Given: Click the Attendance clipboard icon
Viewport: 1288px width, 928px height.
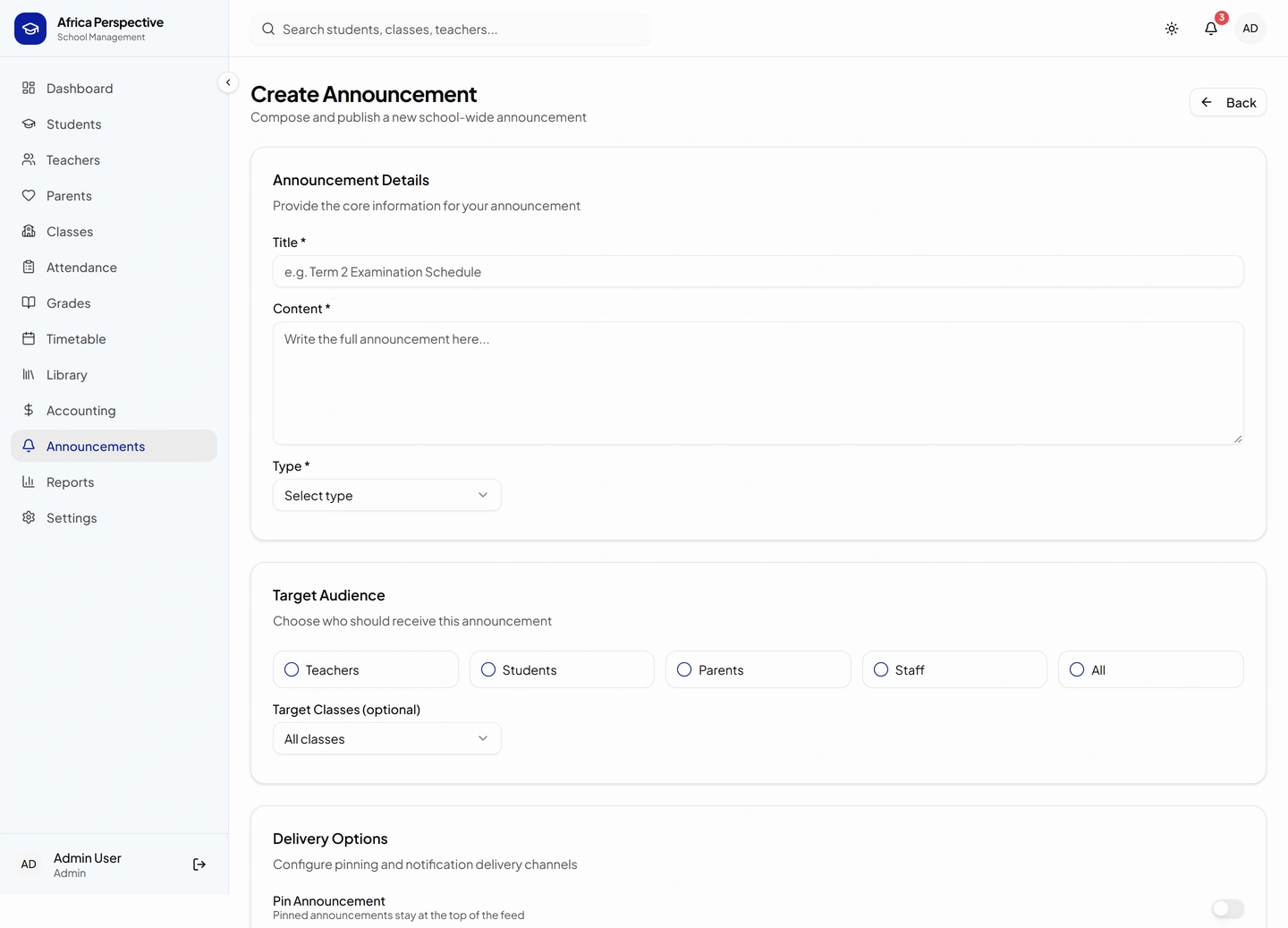Looking at the screenshot, I should pos(29,267).
